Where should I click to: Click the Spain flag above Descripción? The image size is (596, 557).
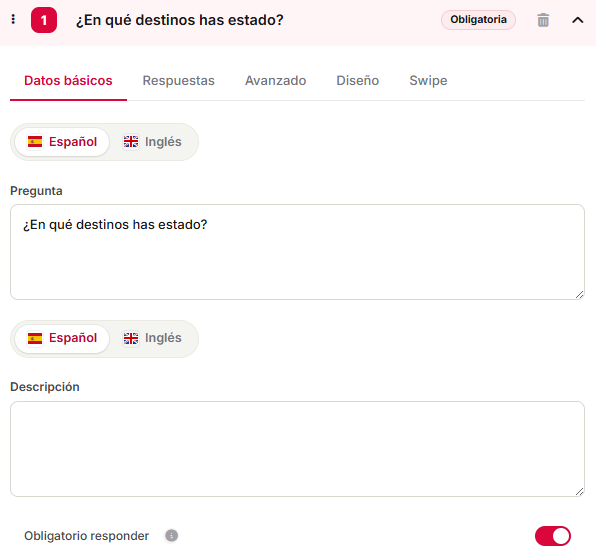[x=35, y=338]
